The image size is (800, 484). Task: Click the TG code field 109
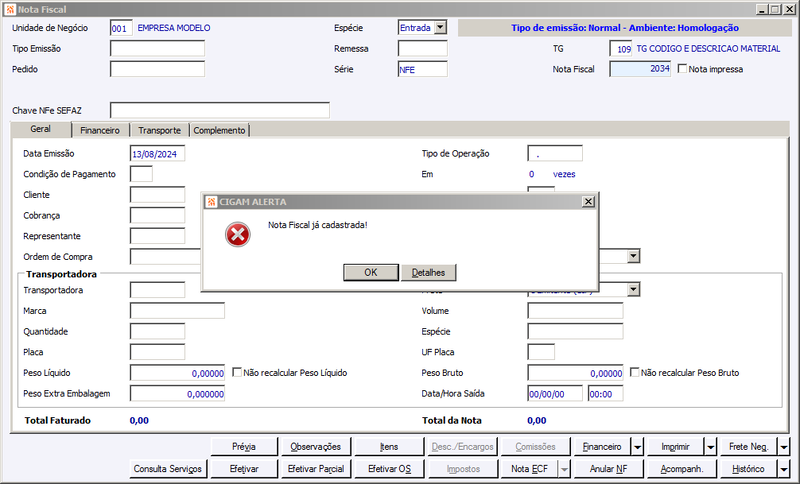(x=621, y=48)
